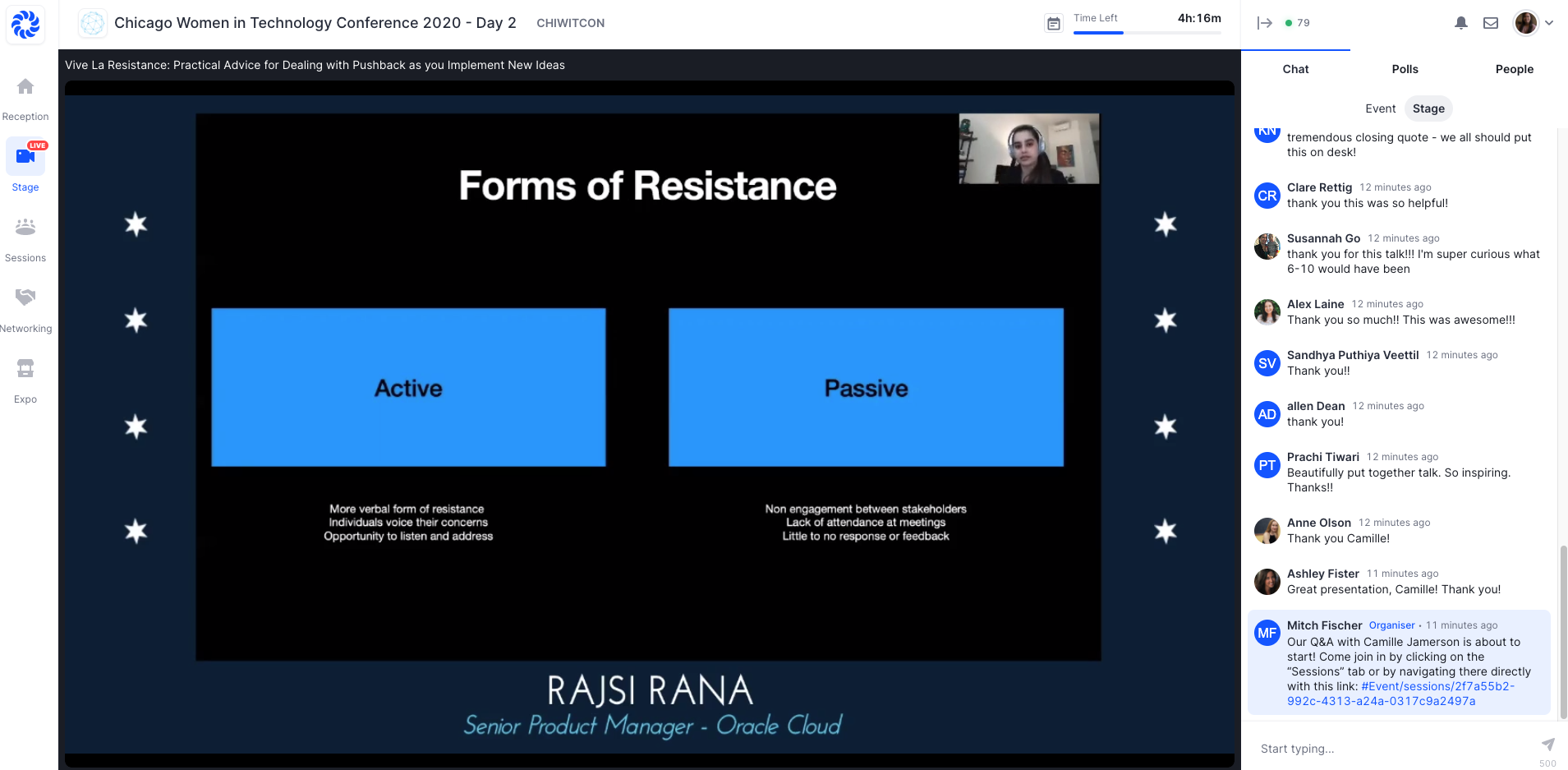Switch to the People tab
Image resolution: width=1568 pixels, height=770 pixels.
pos(1514,69)
